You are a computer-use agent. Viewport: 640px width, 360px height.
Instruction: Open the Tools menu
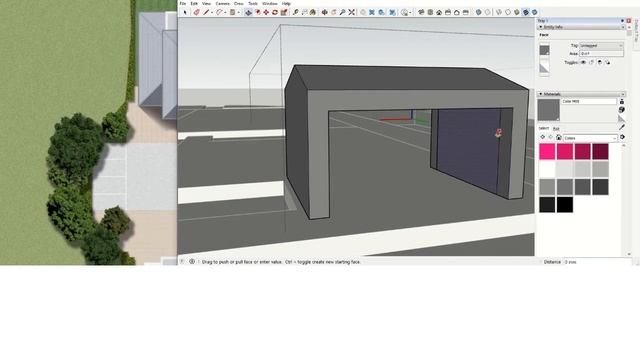pyautogui.click(x=253, y=3)
